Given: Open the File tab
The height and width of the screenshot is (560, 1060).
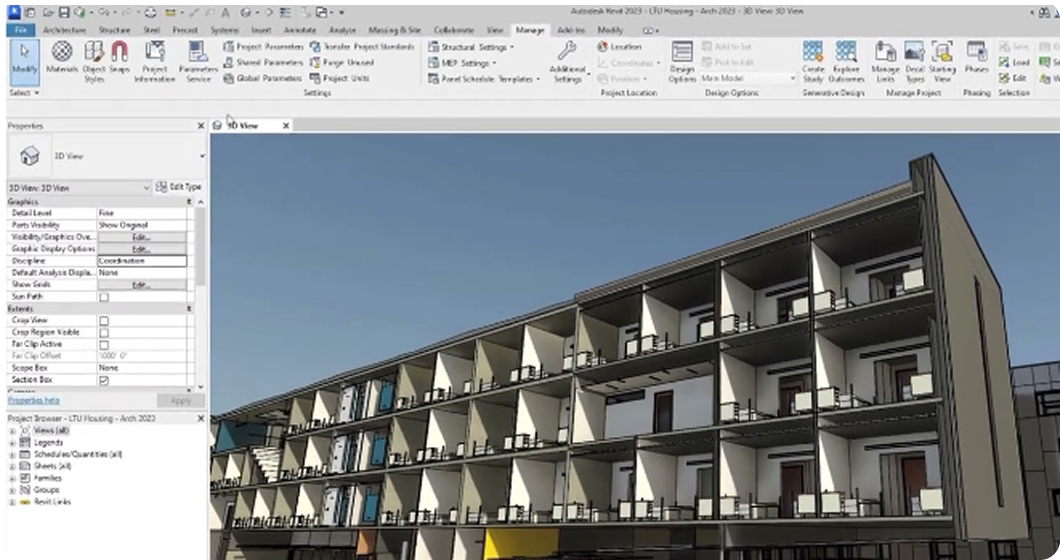Looking at the screenshot, I should tap(21, 30).
